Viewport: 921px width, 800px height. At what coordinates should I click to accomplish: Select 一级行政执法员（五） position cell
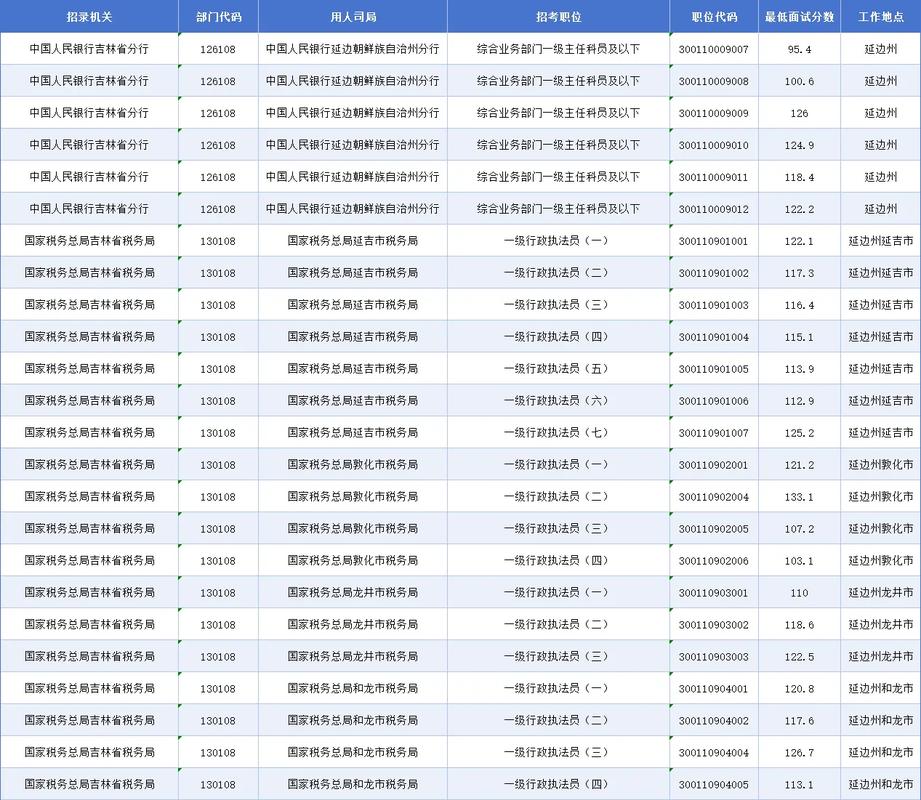coord(558,369)
